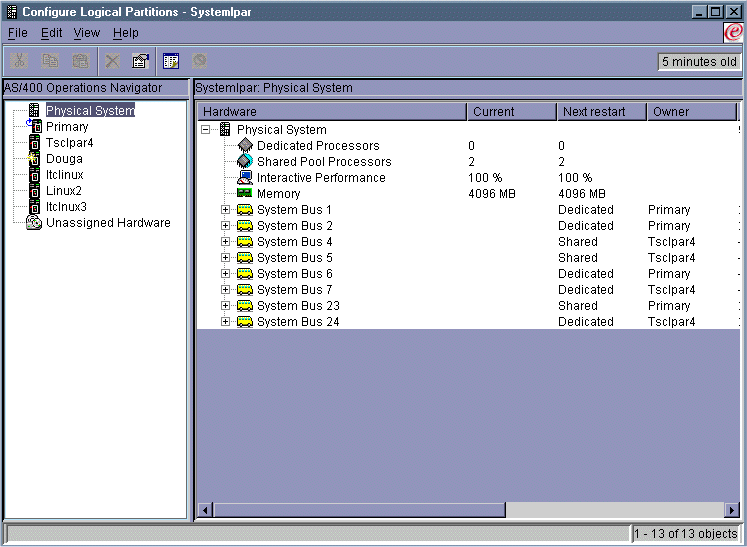Screen dimensions: 747x547
Task: Click the horizontal scrollbar right arrow
Action: pos(732,510)
